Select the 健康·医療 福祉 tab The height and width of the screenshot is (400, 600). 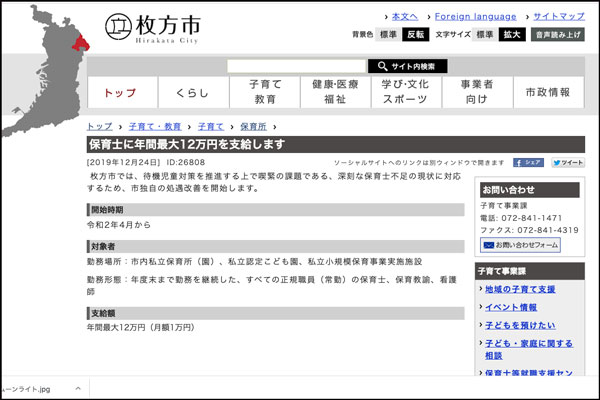[x=335, y=93]
